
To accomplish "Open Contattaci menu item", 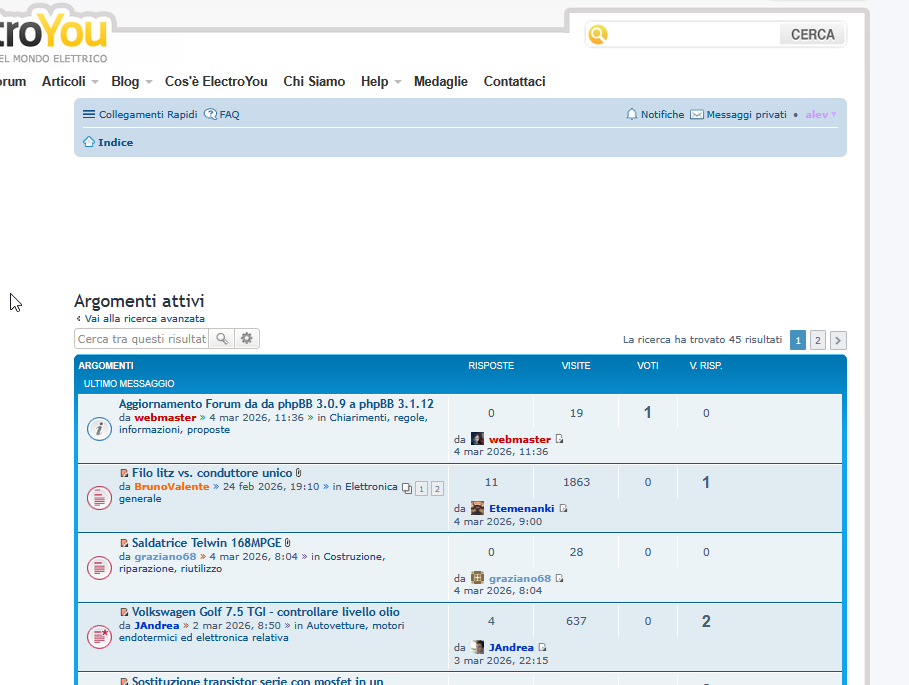I will [514, 82].
